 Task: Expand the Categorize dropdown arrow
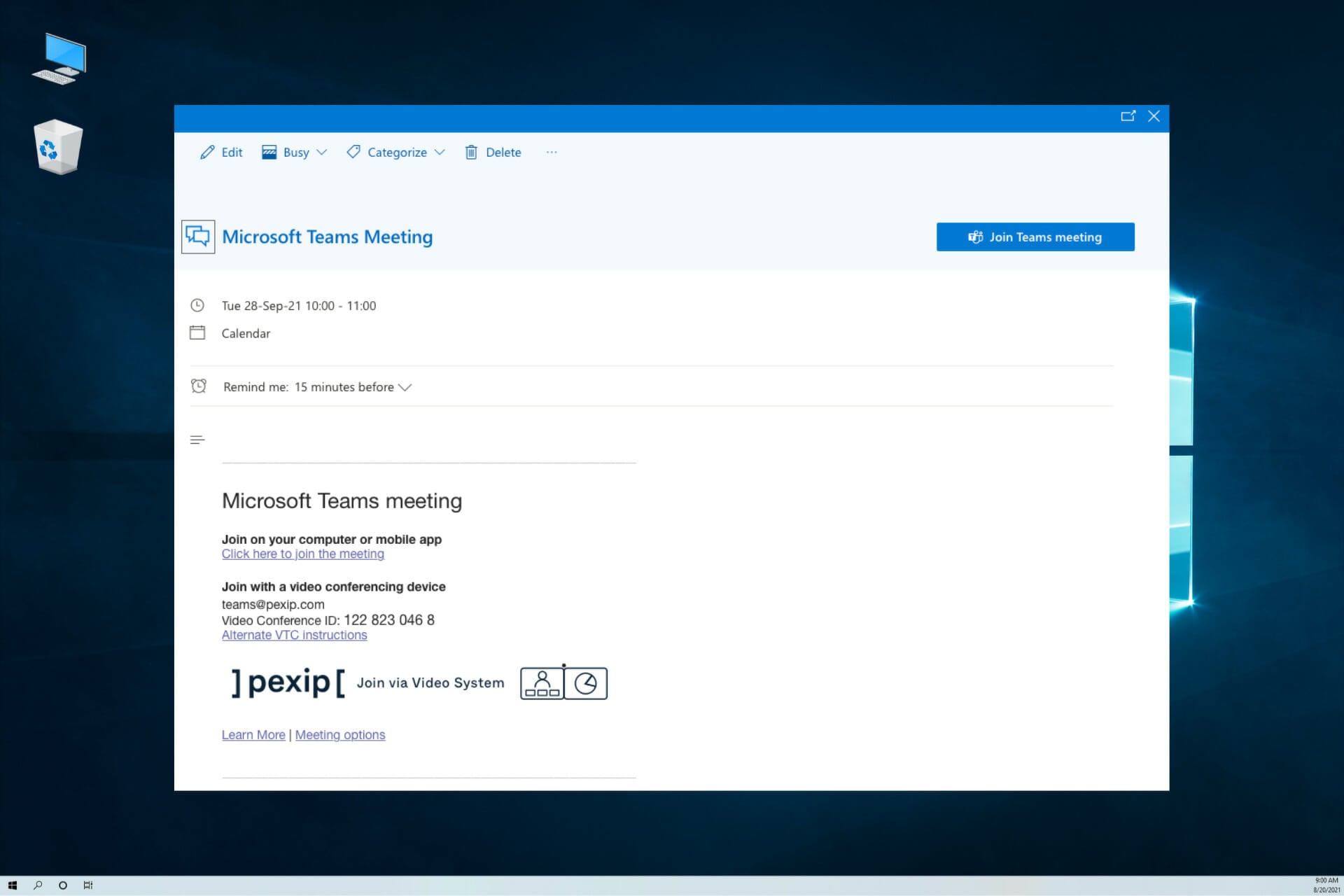[x=440, y=152]
